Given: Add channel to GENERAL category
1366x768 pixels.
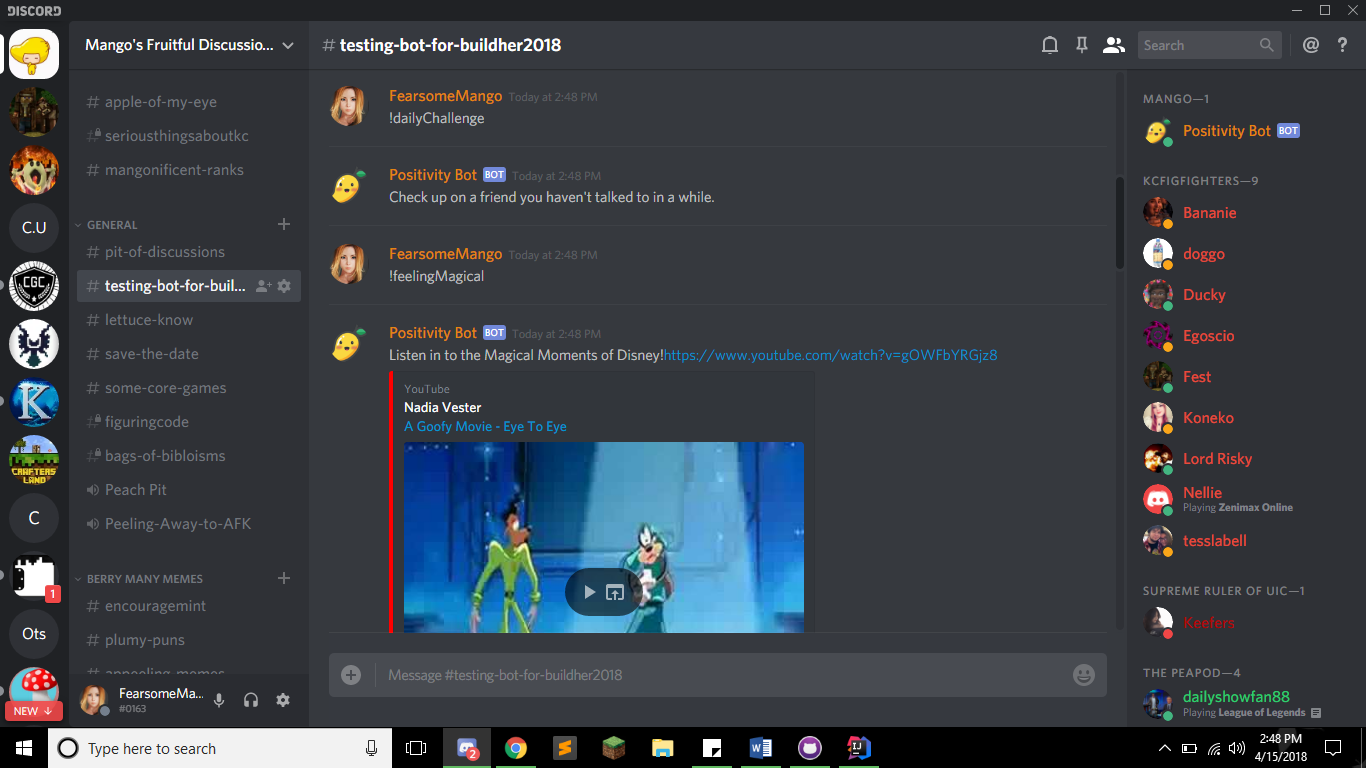Looking at the screenshot, I should click(x=284, y=224).
